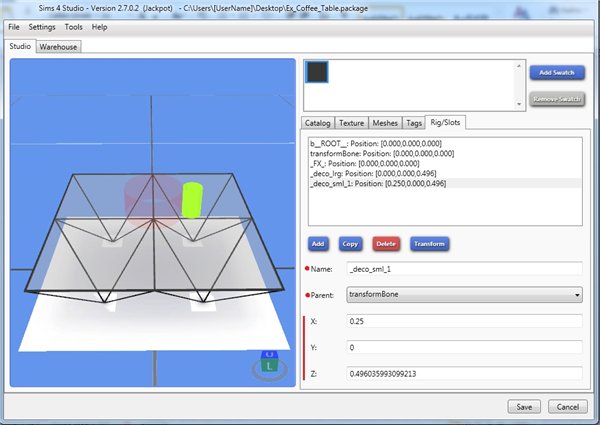Click the blue Add slot button
This screenshot has width=600, height=425.
coord(318,243)
